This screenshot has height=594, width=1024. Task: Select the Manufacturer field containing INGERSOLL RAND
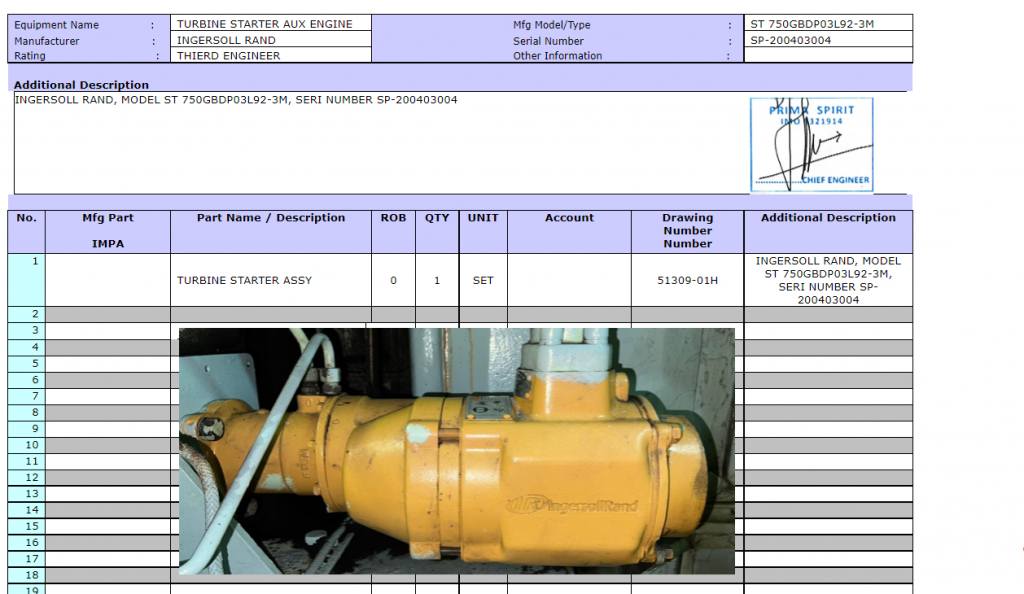(270, 40)
